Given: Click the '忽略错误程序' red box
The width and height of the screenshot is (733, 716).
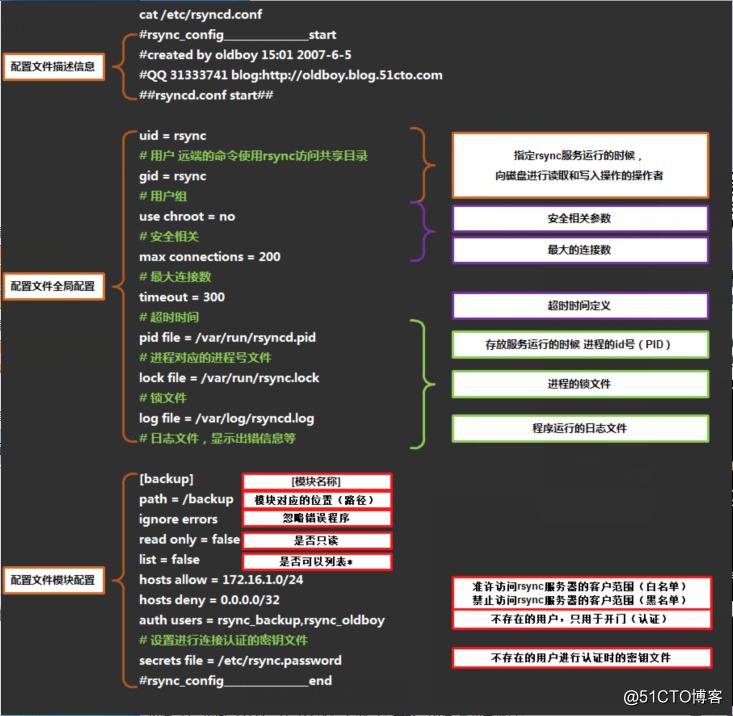Looking at the screenshot, I should pyautogui.click(x=316, y=518).
